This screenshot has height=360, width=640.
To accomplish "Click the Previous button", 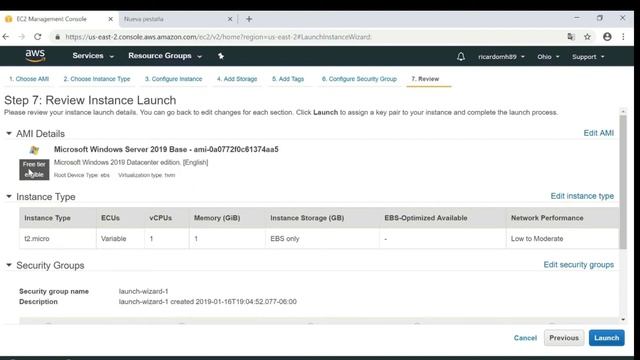I will pyautogui.click(x=564, y=338).
